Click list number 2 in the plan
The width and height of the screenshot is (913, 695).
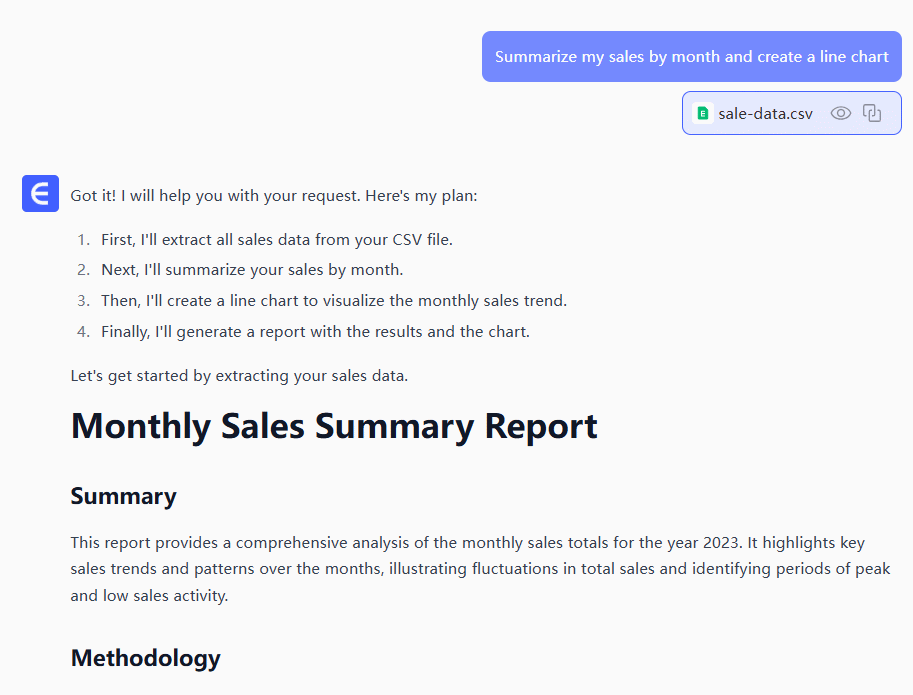[x=84, y=270]
